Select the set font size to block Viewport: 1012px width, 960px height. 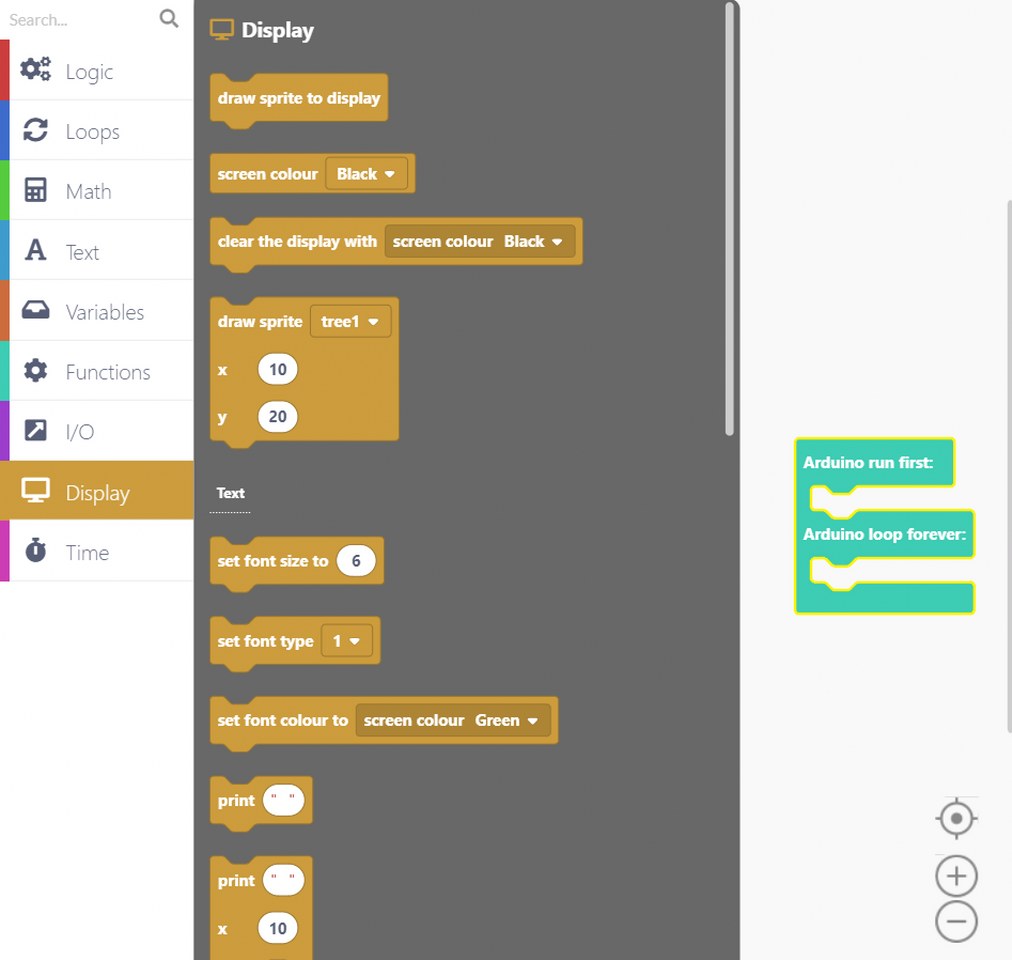pyautogui.click(x=272, y=561)
